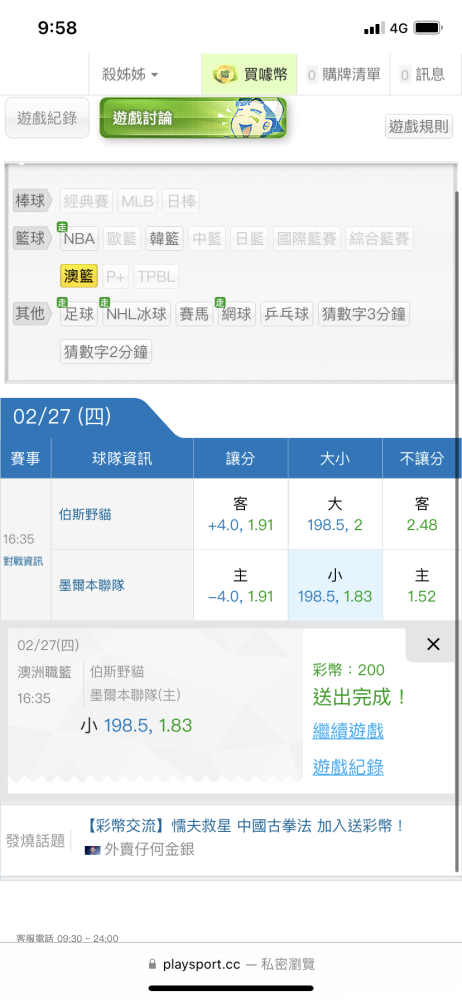This screenshot has height=1000, width=462.
Task: Open 遊戲紀錄 button at top
Action: [47, 118]
